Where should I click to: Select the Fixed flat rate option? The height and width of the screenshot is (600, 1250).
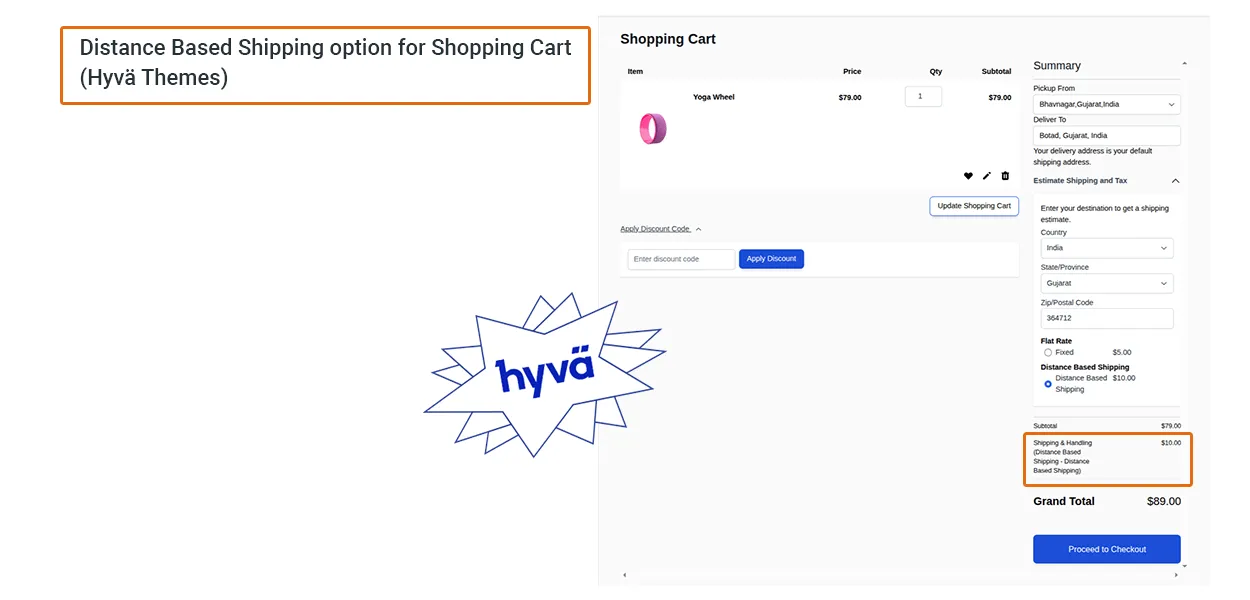click(x=1048, y=353)
